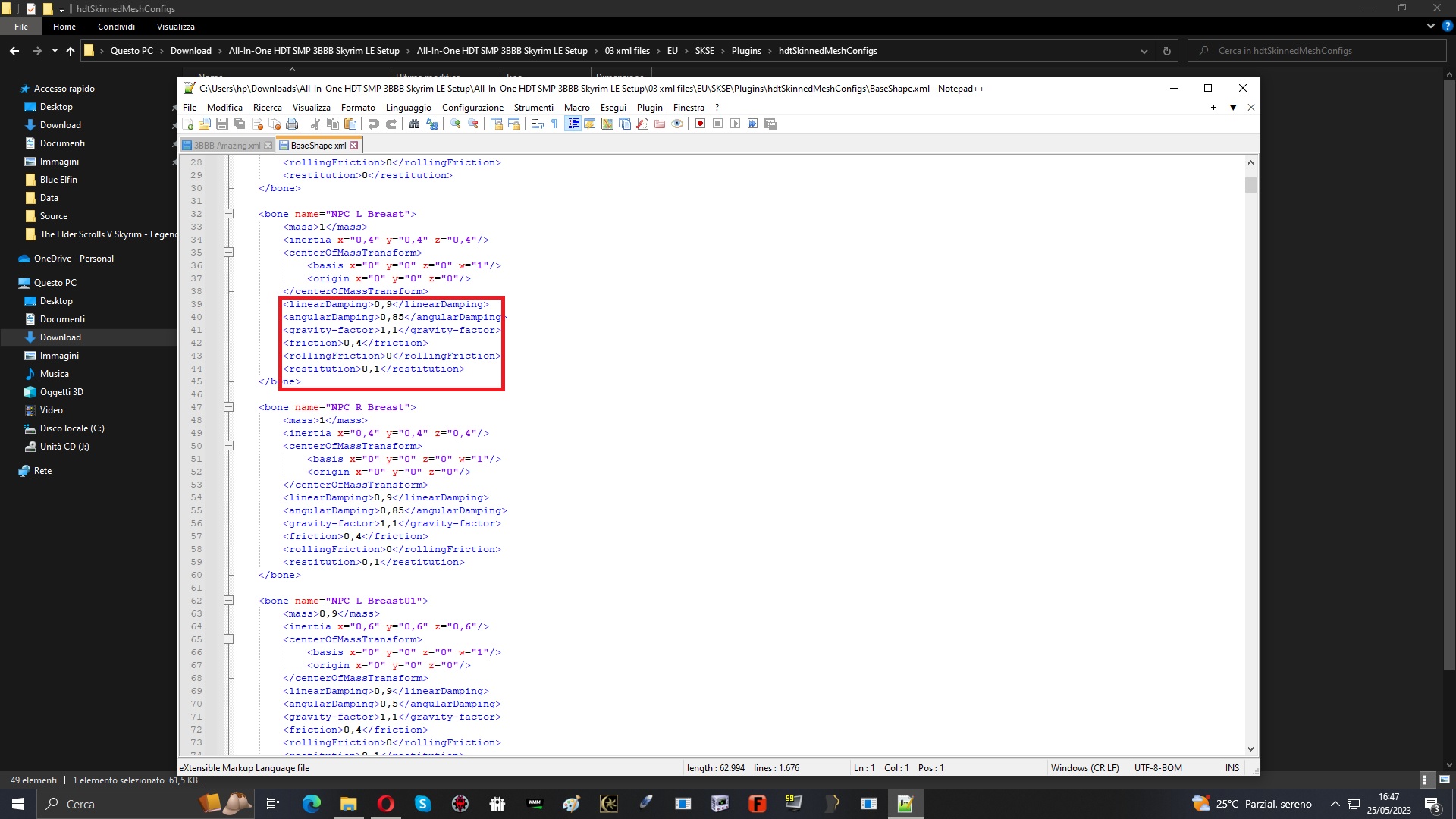Collapse the NPC L Breast bone block
Image resolution: width=1456 pixels, height=819 pixels.
point(228,214)
